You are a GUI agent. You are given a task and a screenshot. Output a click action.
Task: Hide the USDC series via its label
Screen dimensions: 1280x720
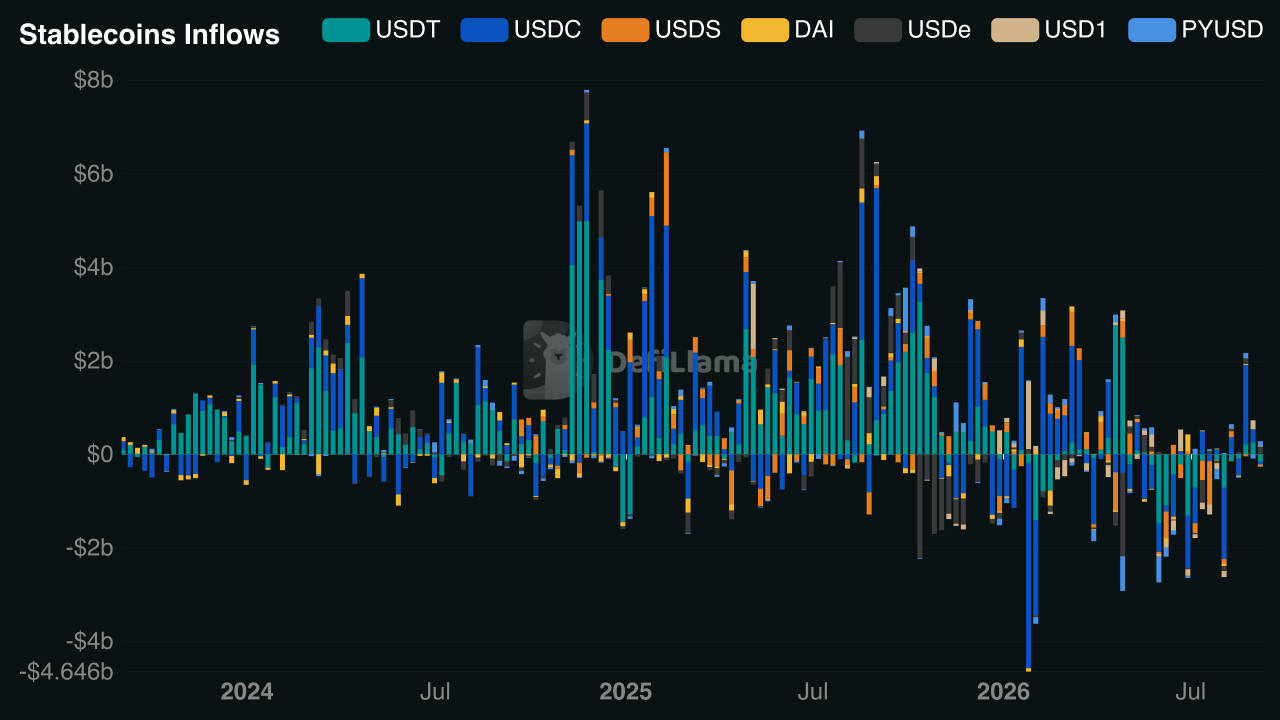(x=548, y=30)
